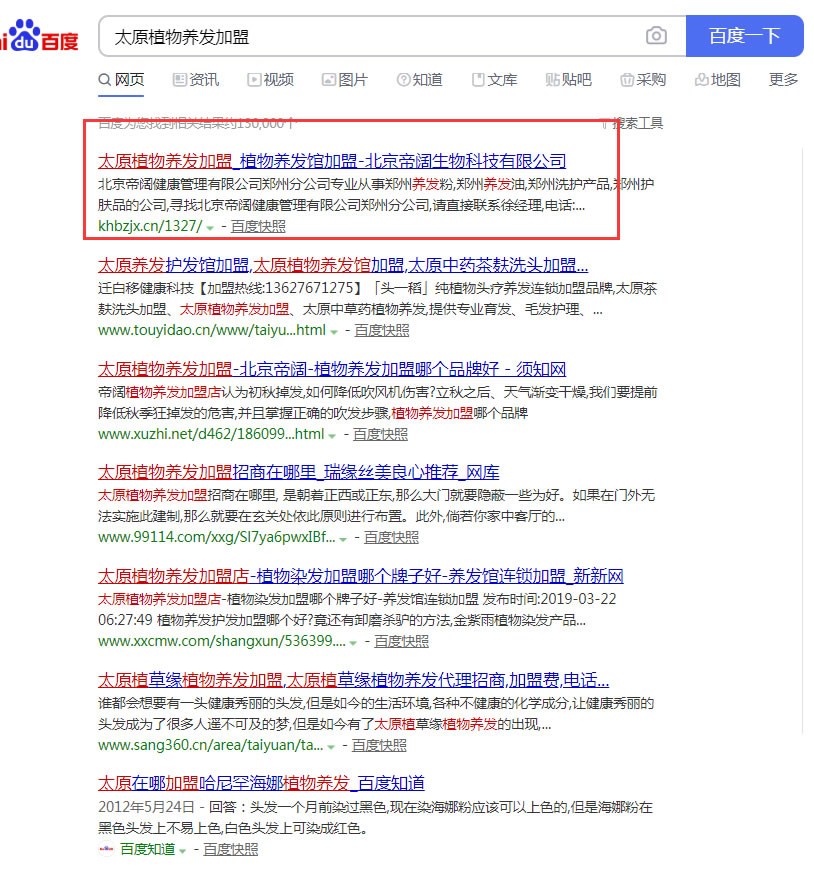The image size is (814, 873).
Task: Open the 更多 (more) menu
Action: click(x=783, y=79)
